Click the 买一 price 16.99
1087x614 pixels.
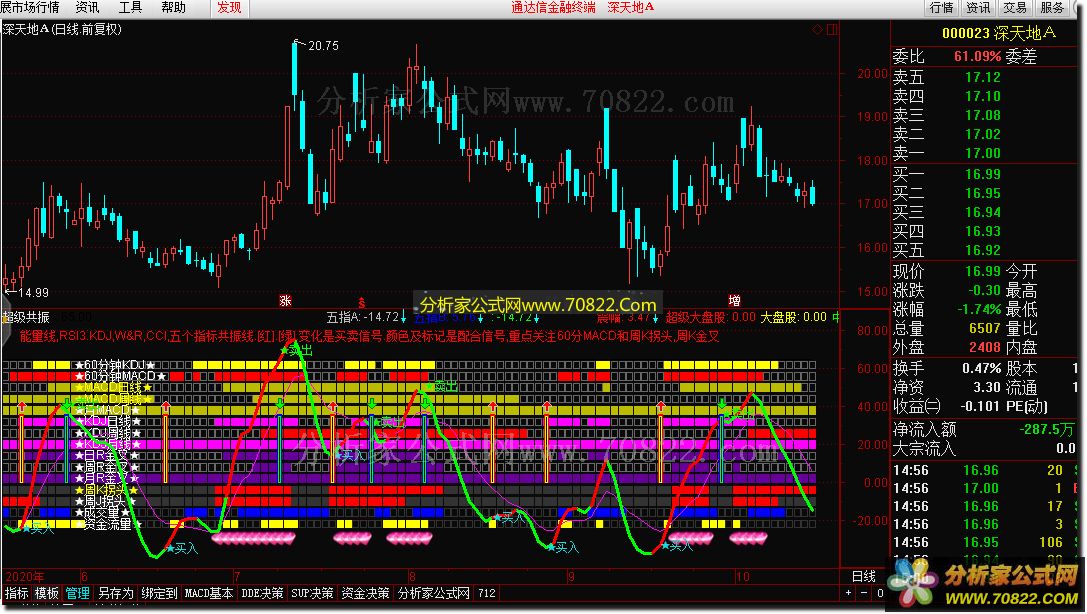pos(983,174)
